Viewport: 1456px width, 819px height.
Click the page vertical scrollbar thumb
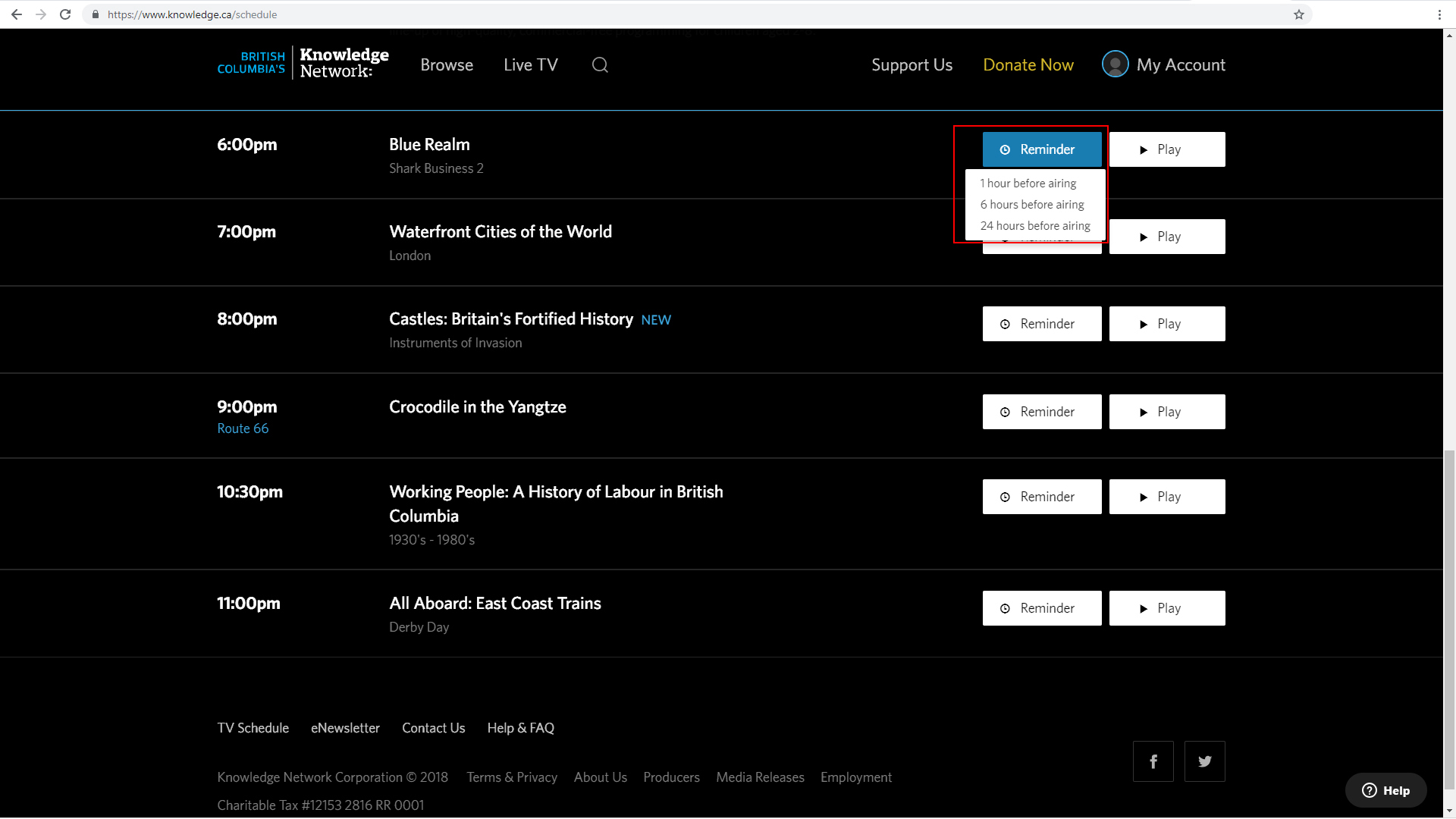click(x=1449, y=620)
